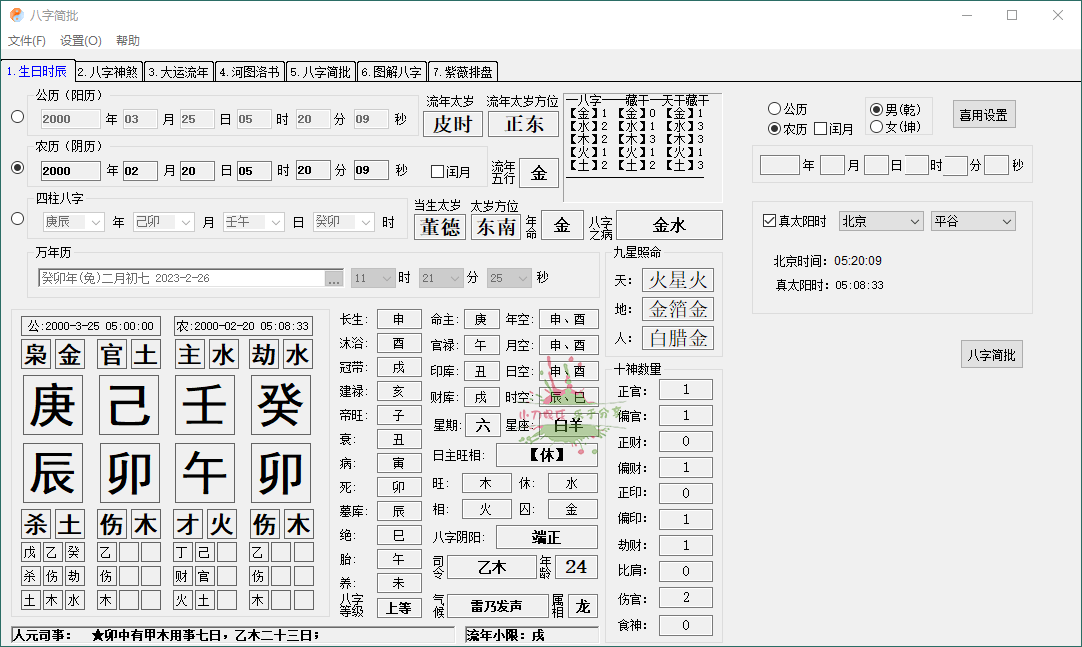Image resolution: width=1082 pixels, height=647 pixels.
Task: Toggle the 真太阳时 checkbox
Action: tap(769, 221)
